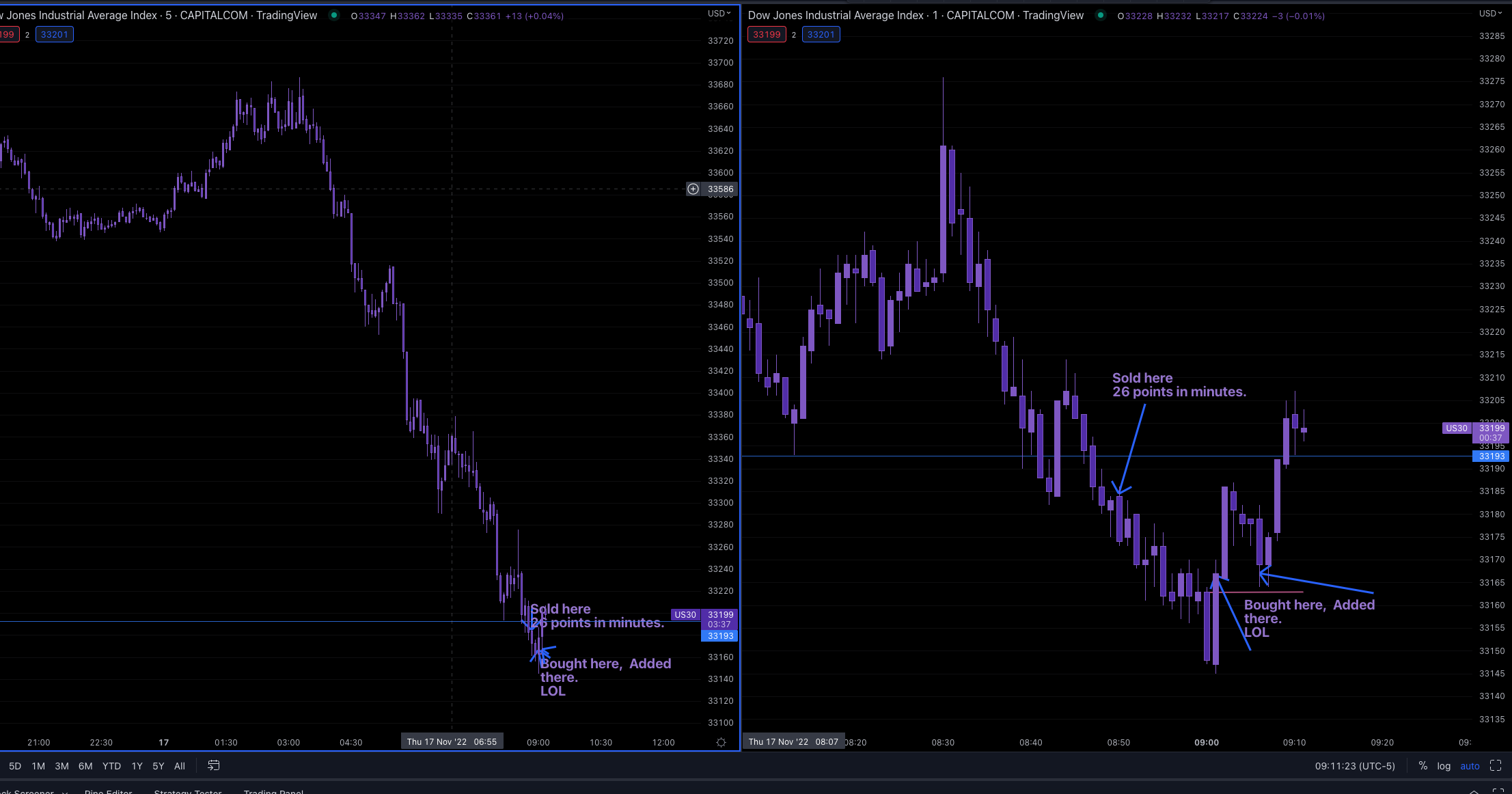Open the Go to date calendar icon

coord(212,765)
